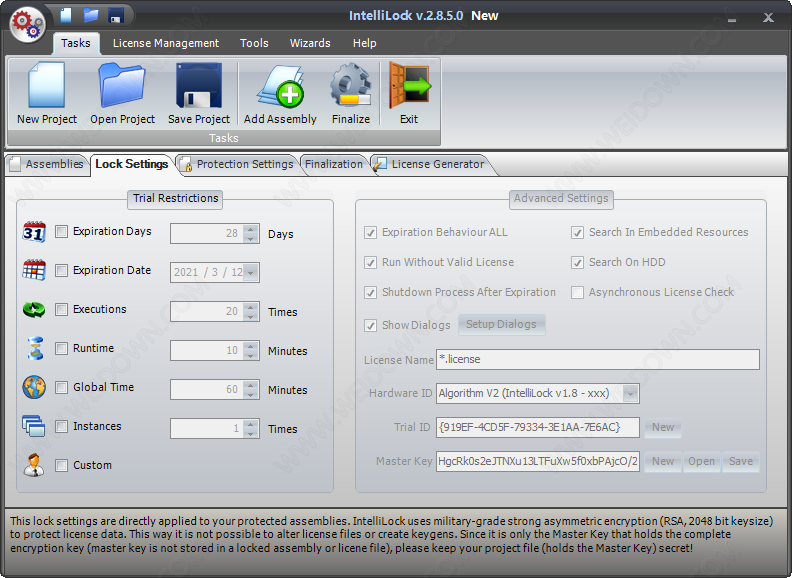The image size is (792, 578).
Task: Open a project with the Open Project icon
Action: [122, 85]
